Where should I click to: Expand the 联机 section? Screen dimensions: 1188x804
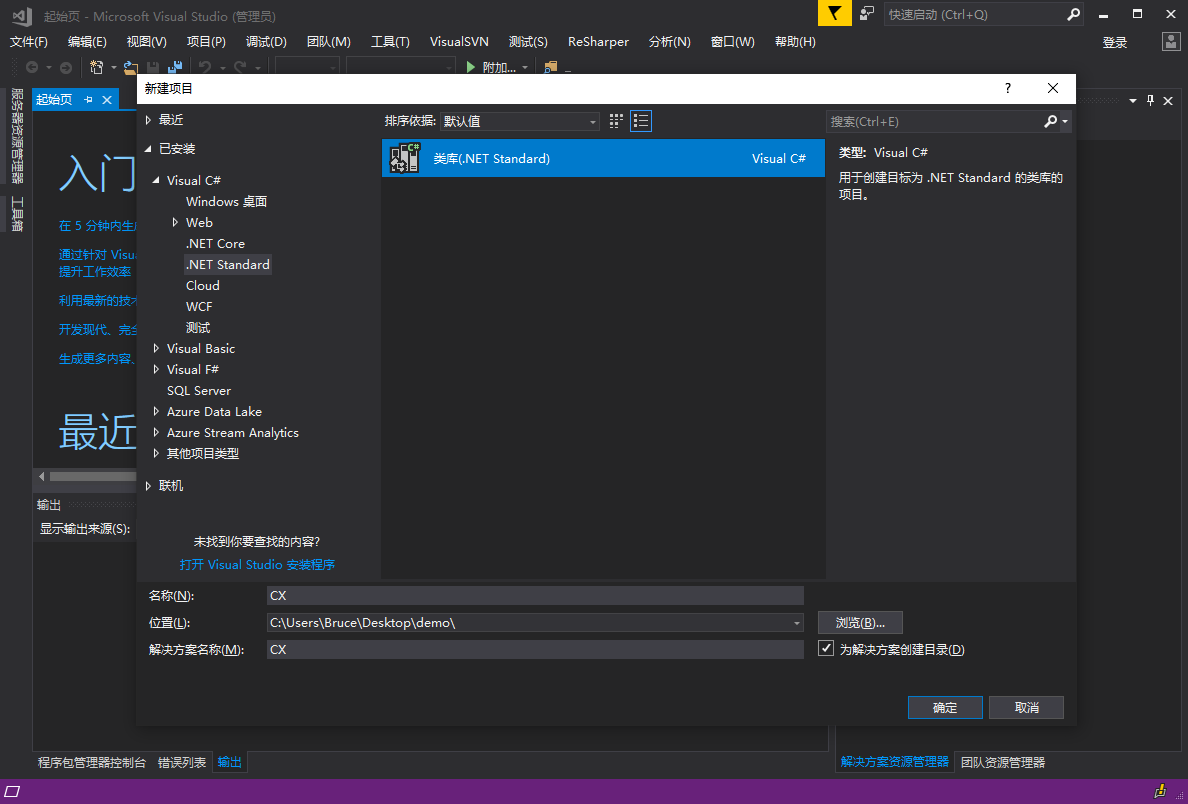148,486
